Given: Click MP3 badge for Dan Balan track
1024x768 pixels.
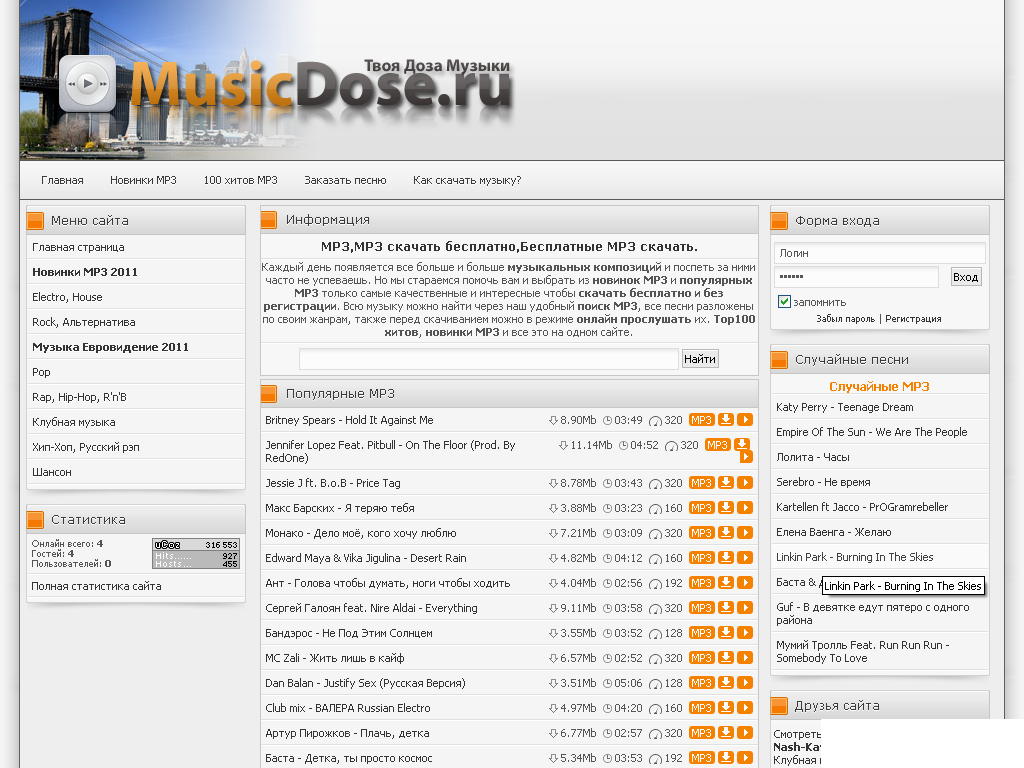Looking at the screenshot, I should pyautogui.click(x=701, y=683).
